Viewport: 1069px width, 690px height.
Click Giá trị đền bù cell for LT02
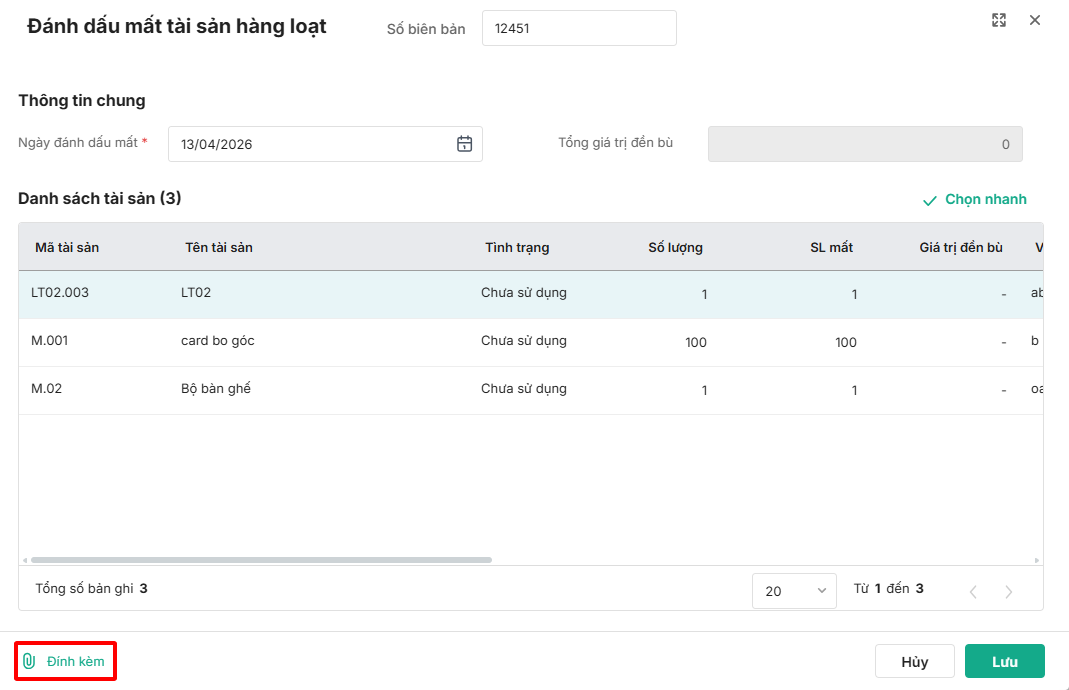[x=960, y=294]
